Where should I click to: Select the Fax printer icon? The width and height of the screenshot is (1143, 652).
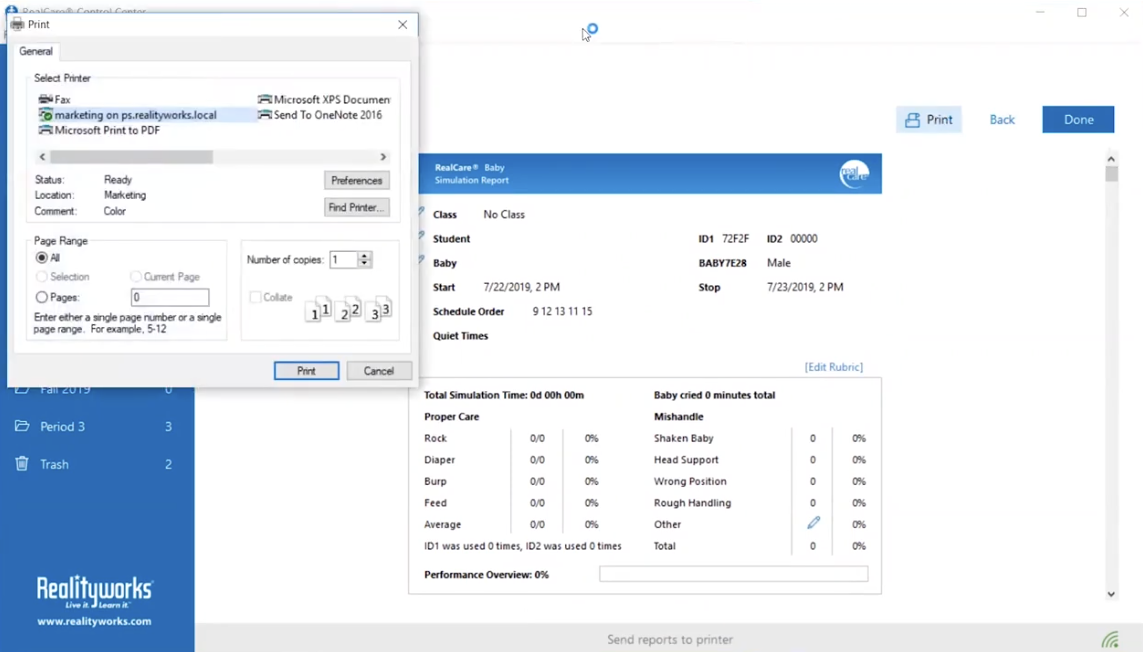pyautogui.click(x=45, y=99)
